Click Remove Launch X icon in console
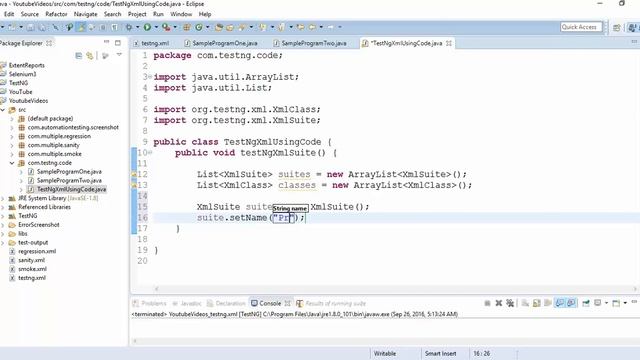The image size is (640, 360). [499, 303]
